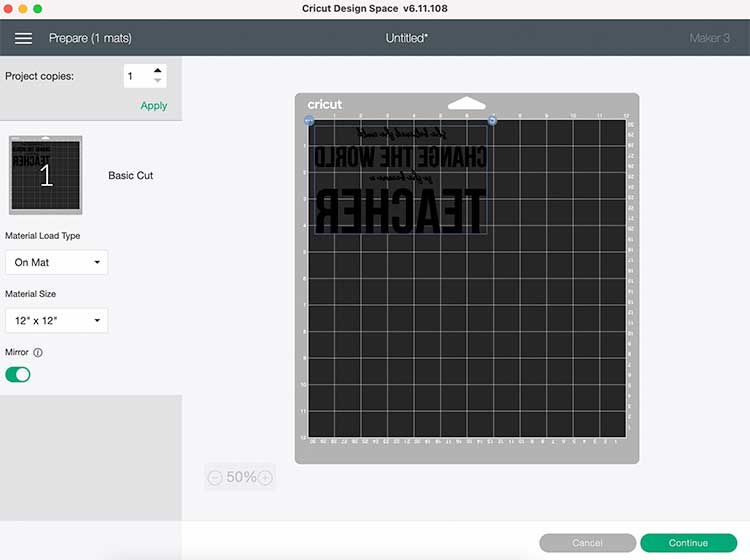Minimize the window with the yellow button

(x=22, y=9)
